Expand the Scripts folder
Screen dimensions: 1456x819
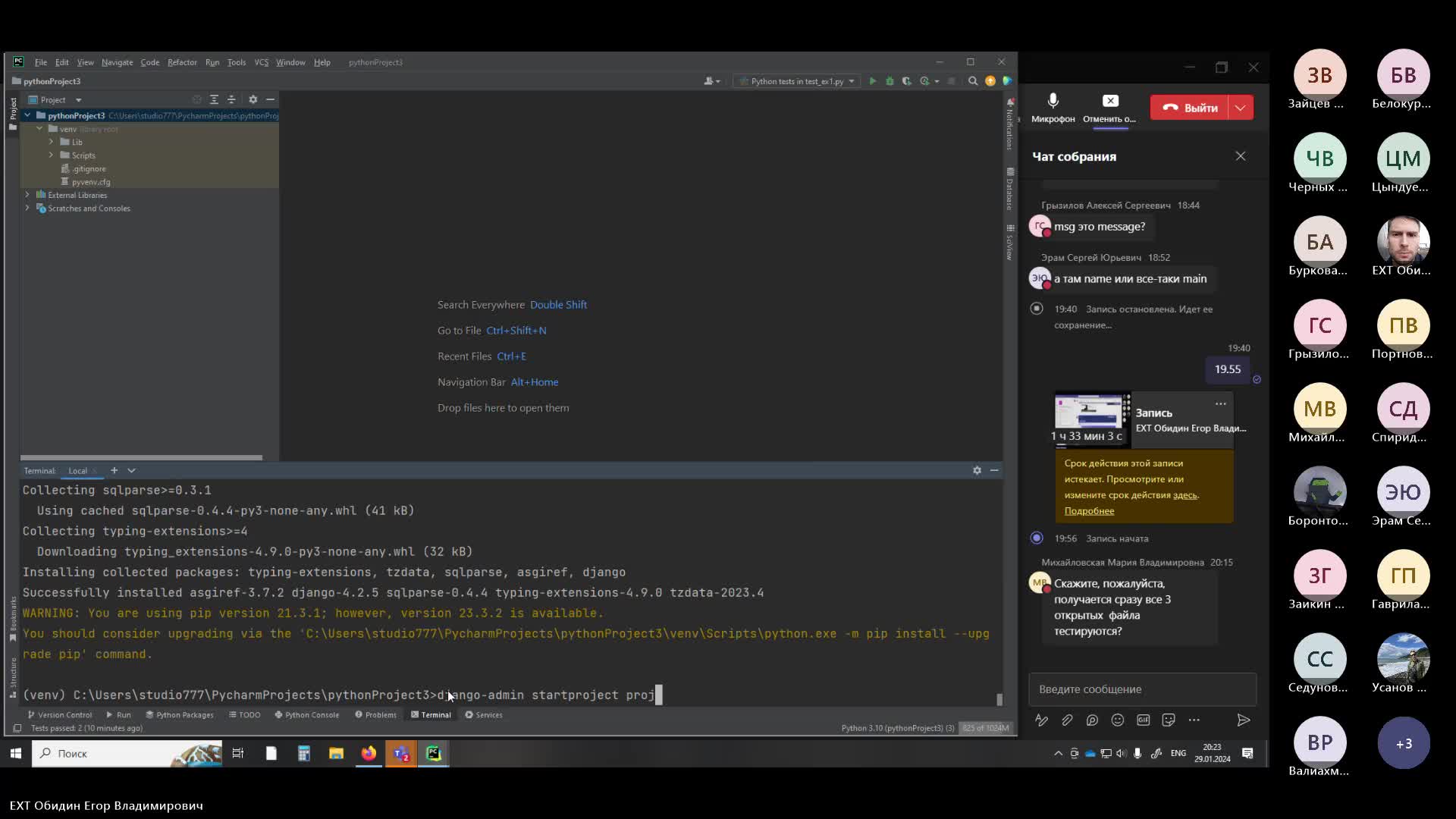pos(52,155)
